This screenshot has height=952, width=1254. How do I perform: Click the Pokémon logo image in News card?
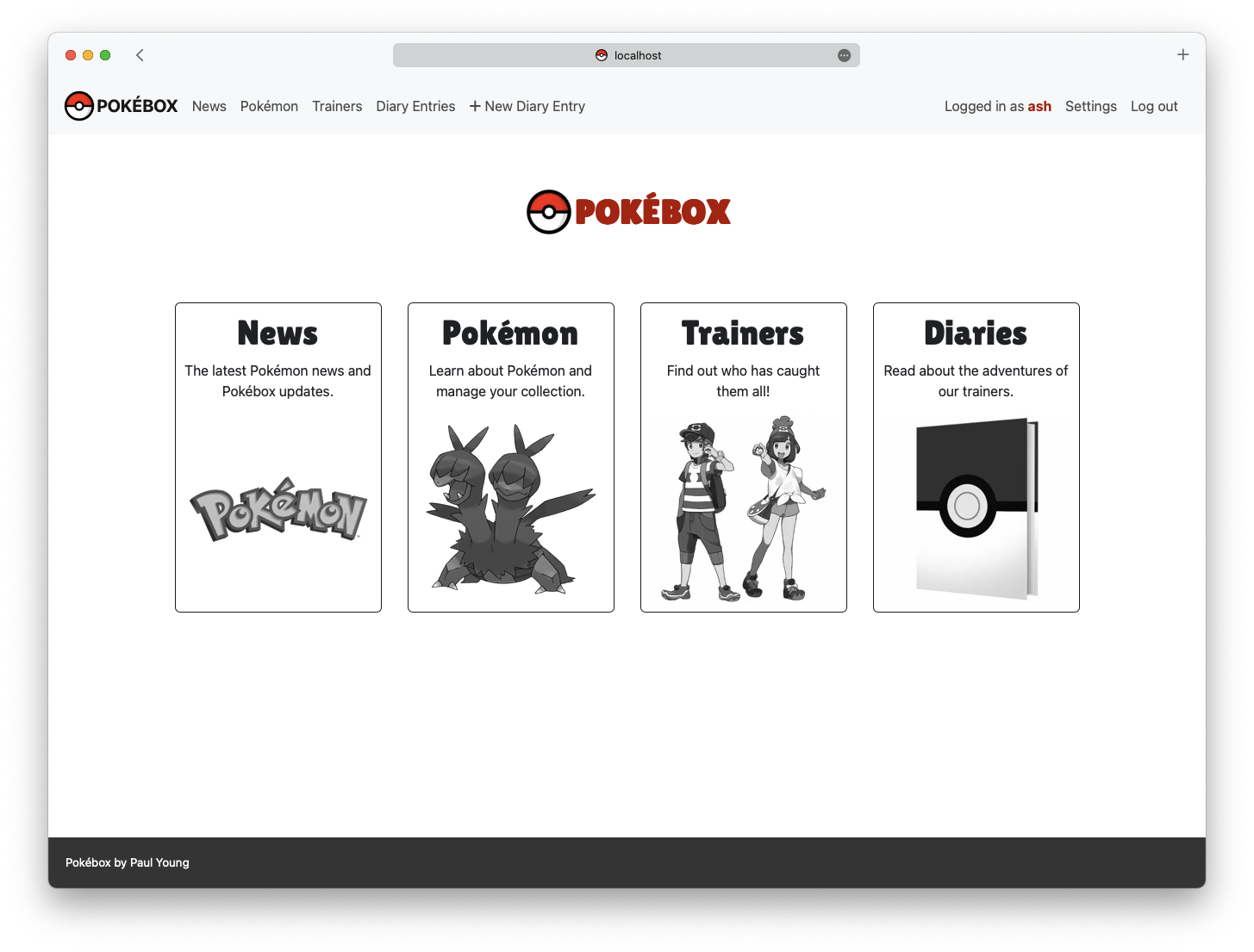tap(278, 509)
